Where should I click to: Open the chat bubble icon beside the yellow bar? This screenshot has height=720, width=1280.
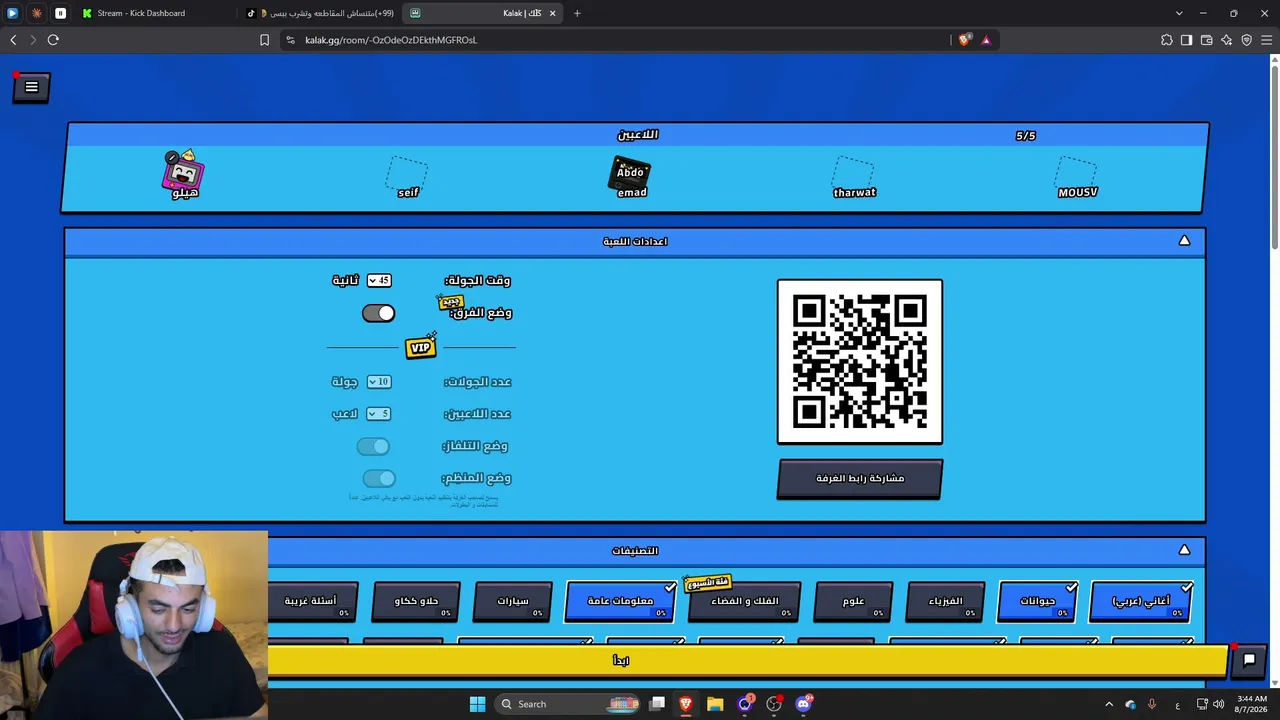(x=1249, y=660)
